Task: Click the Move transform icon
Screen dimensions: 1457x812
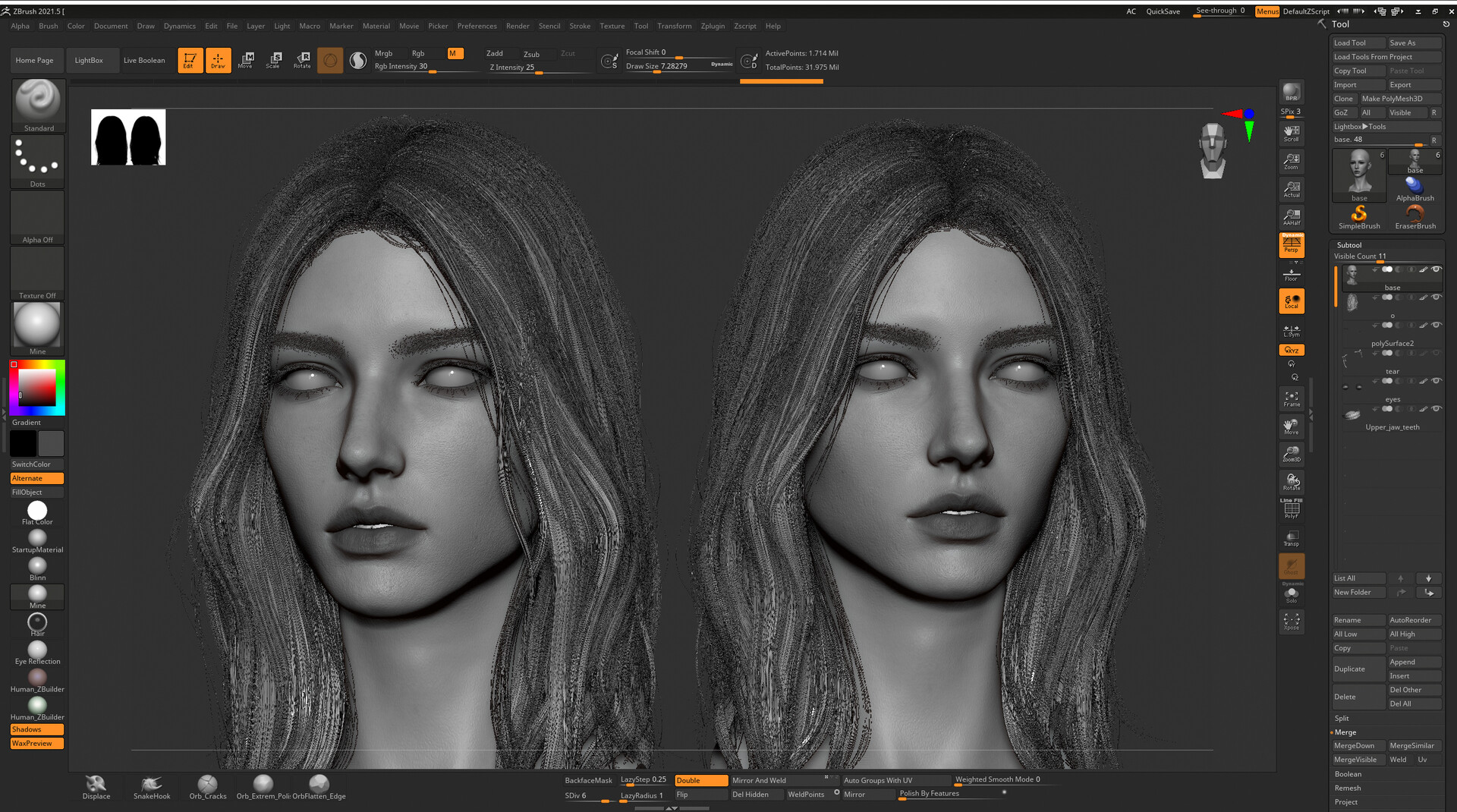Action: [246, 60]
